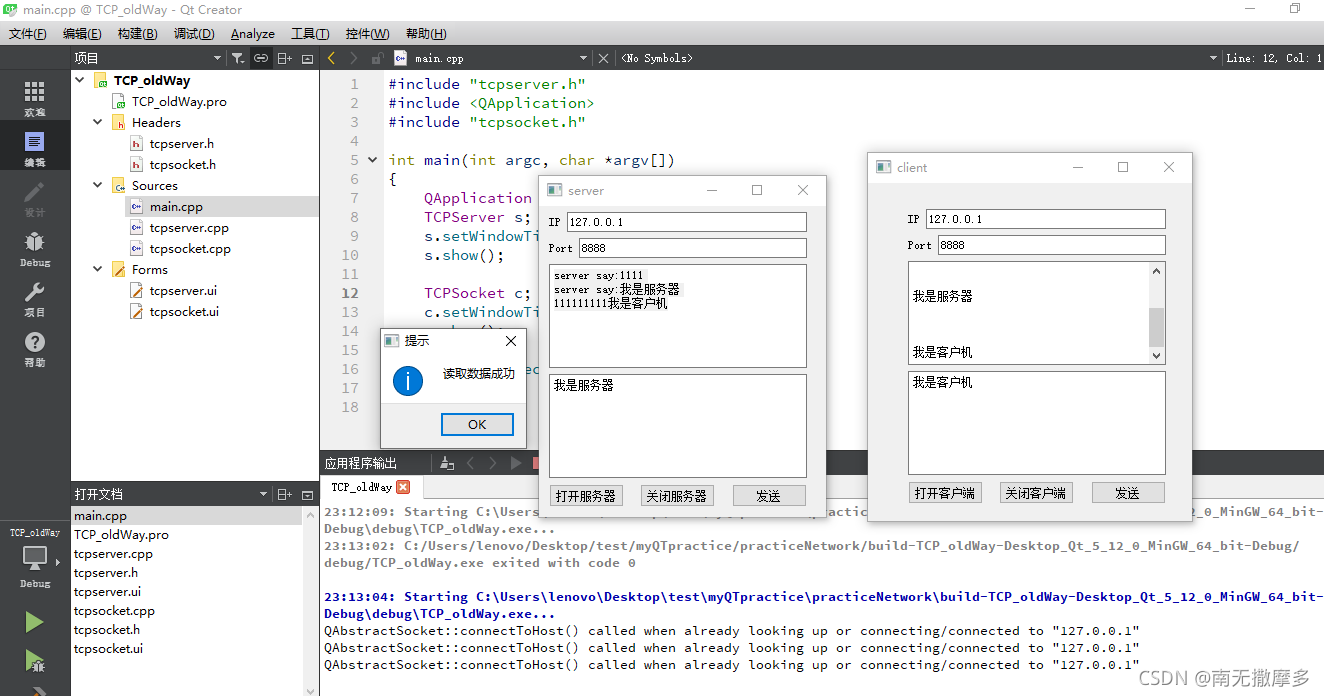Viewport: 1324px width, 696px height.
Task: Go to next item in application output
Action: pyautogui.click(x=492, y=463)
